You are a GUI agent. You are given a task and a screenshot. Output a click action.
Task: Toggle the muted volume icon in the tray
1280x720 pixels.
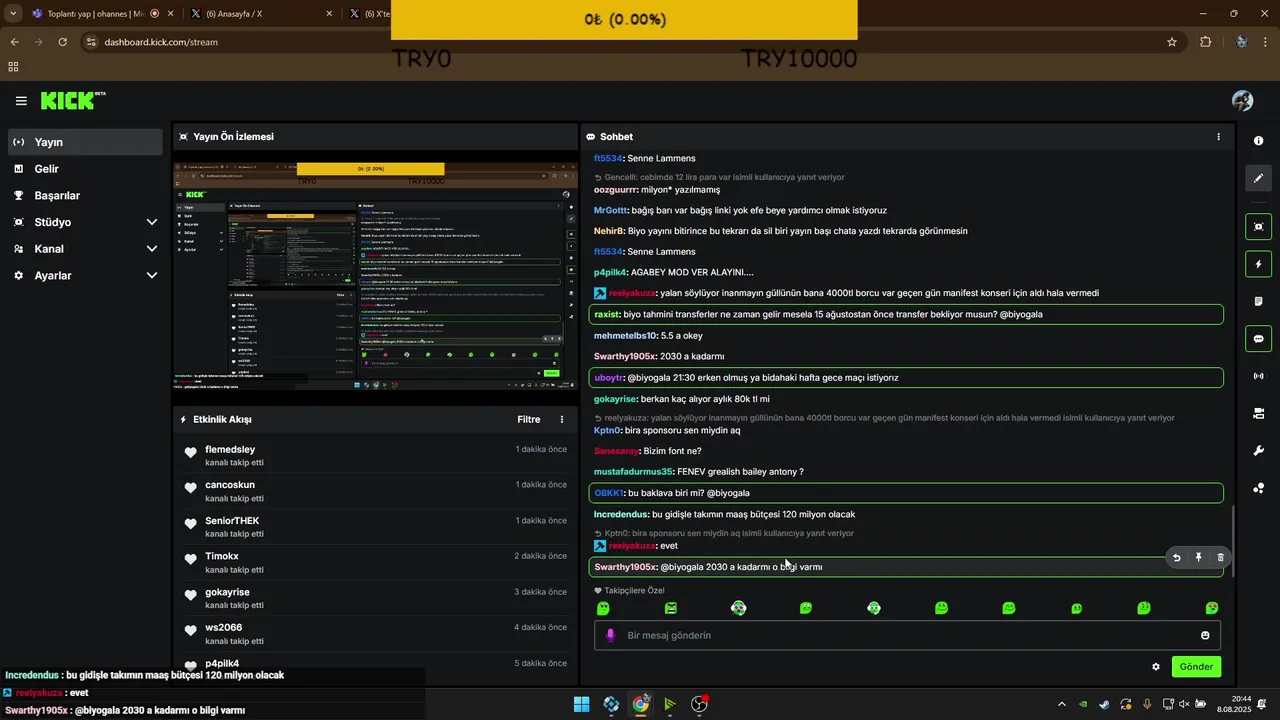pos(1184,704)
